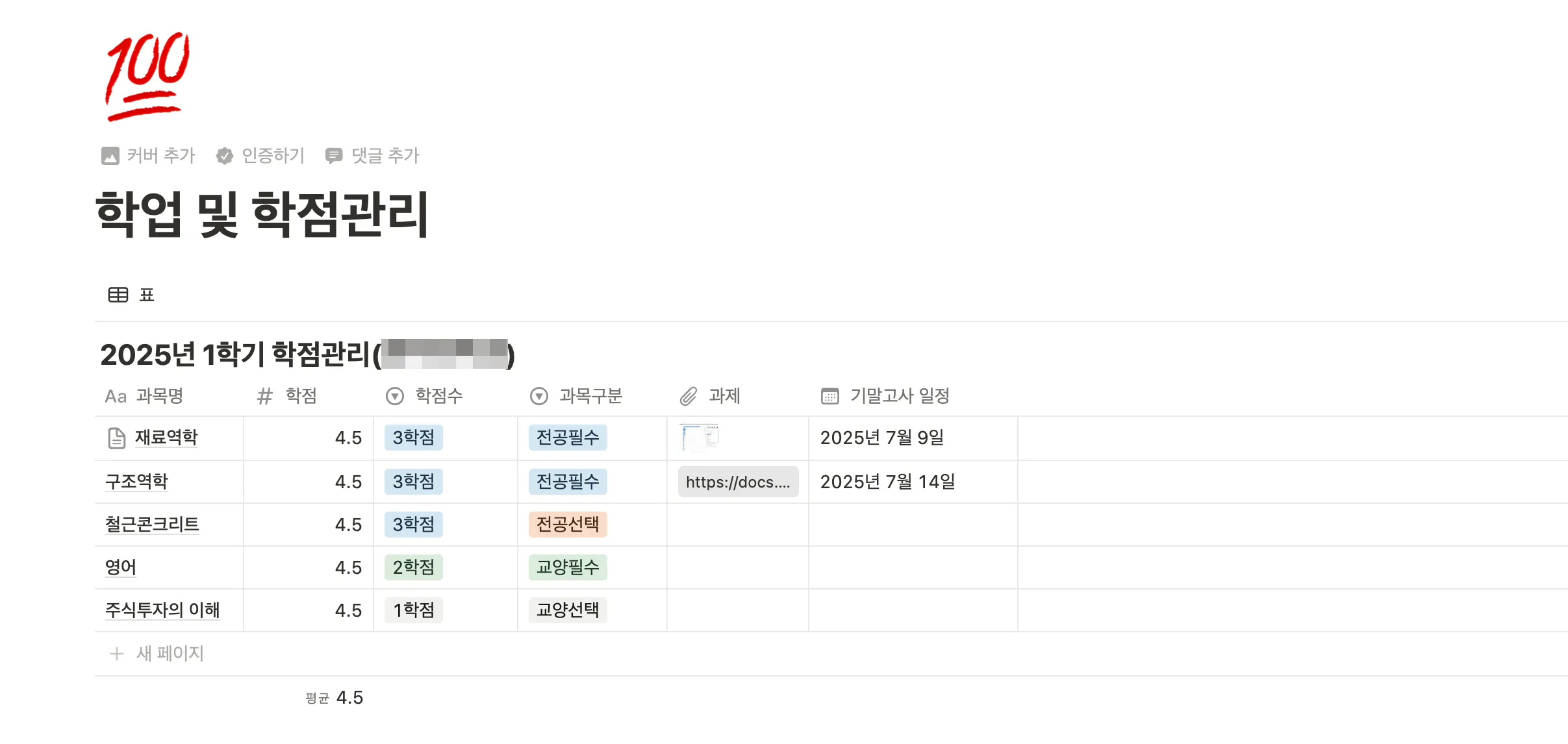The height and width of the screenshot is (744, 1568).
Task: Click the 평균 4.5 calculation footer
Action: [x=335, y=698]
